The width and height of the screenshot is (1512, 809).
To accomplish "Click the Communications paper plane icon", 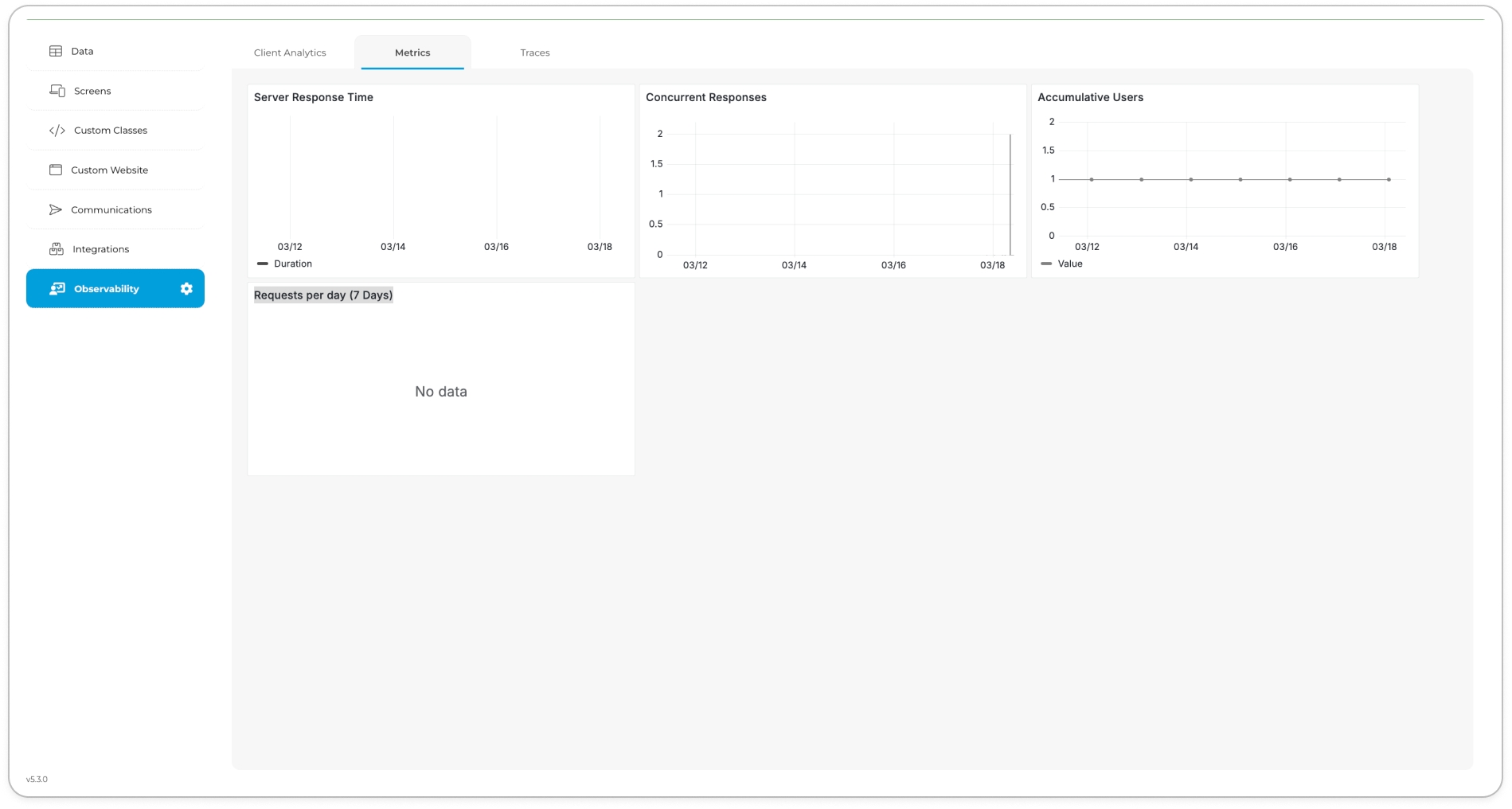I will (56, 210).
